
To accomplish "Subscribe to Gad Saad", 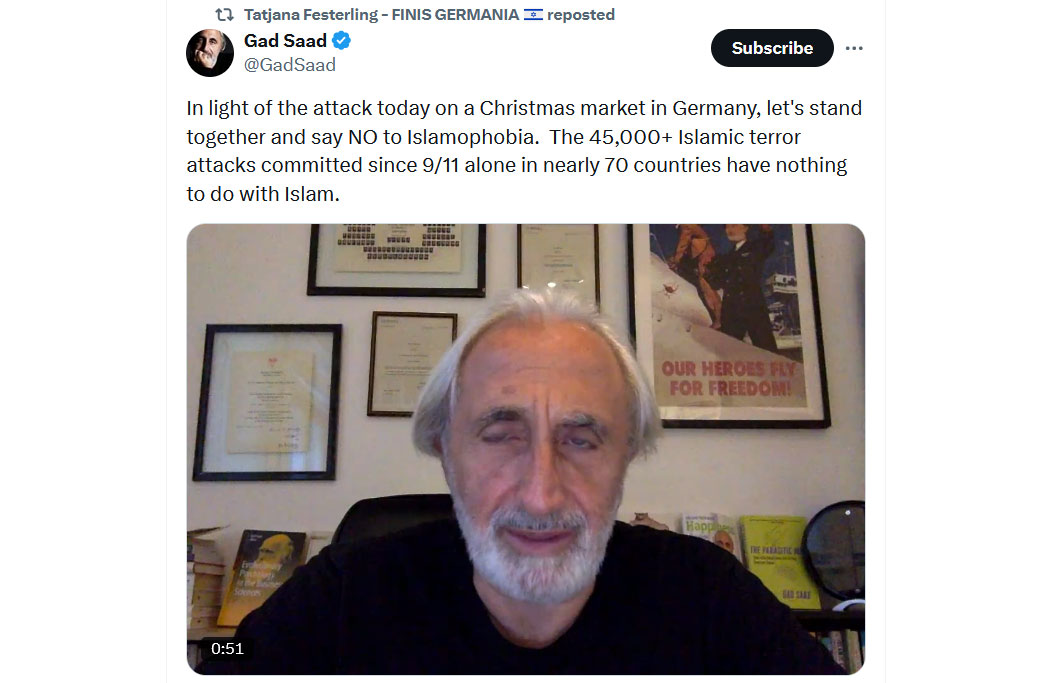I will 772,48.
